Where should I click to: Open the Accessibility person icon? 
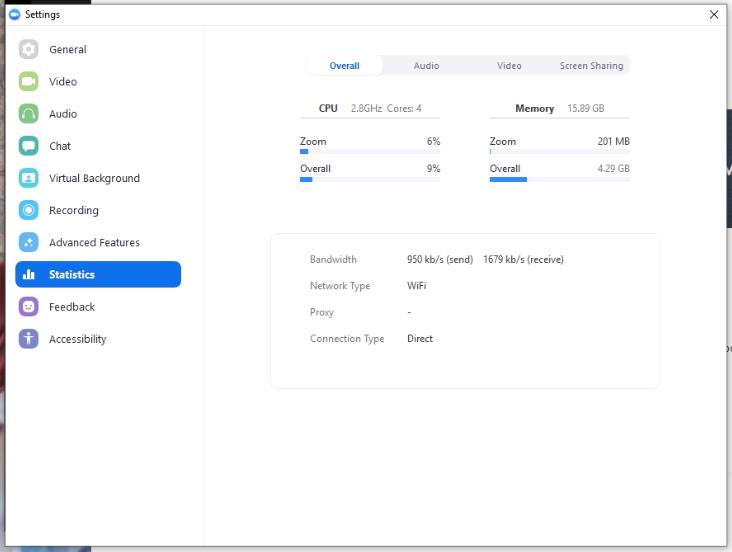pyautogui.click(x=28, y=339)
